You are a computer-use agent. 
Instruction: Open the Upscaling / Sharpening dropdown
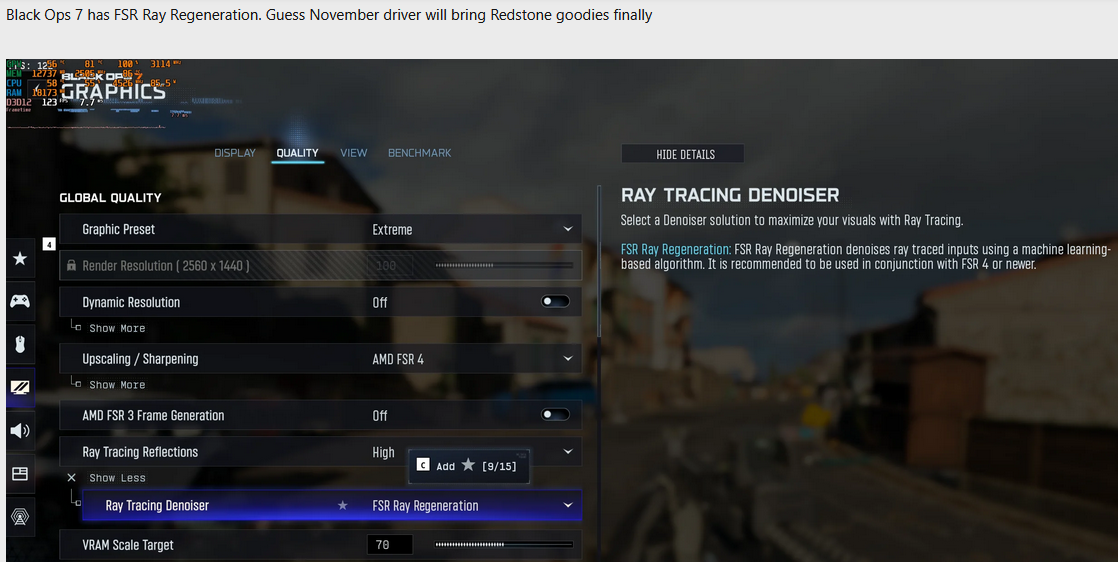tap(320, 359)
